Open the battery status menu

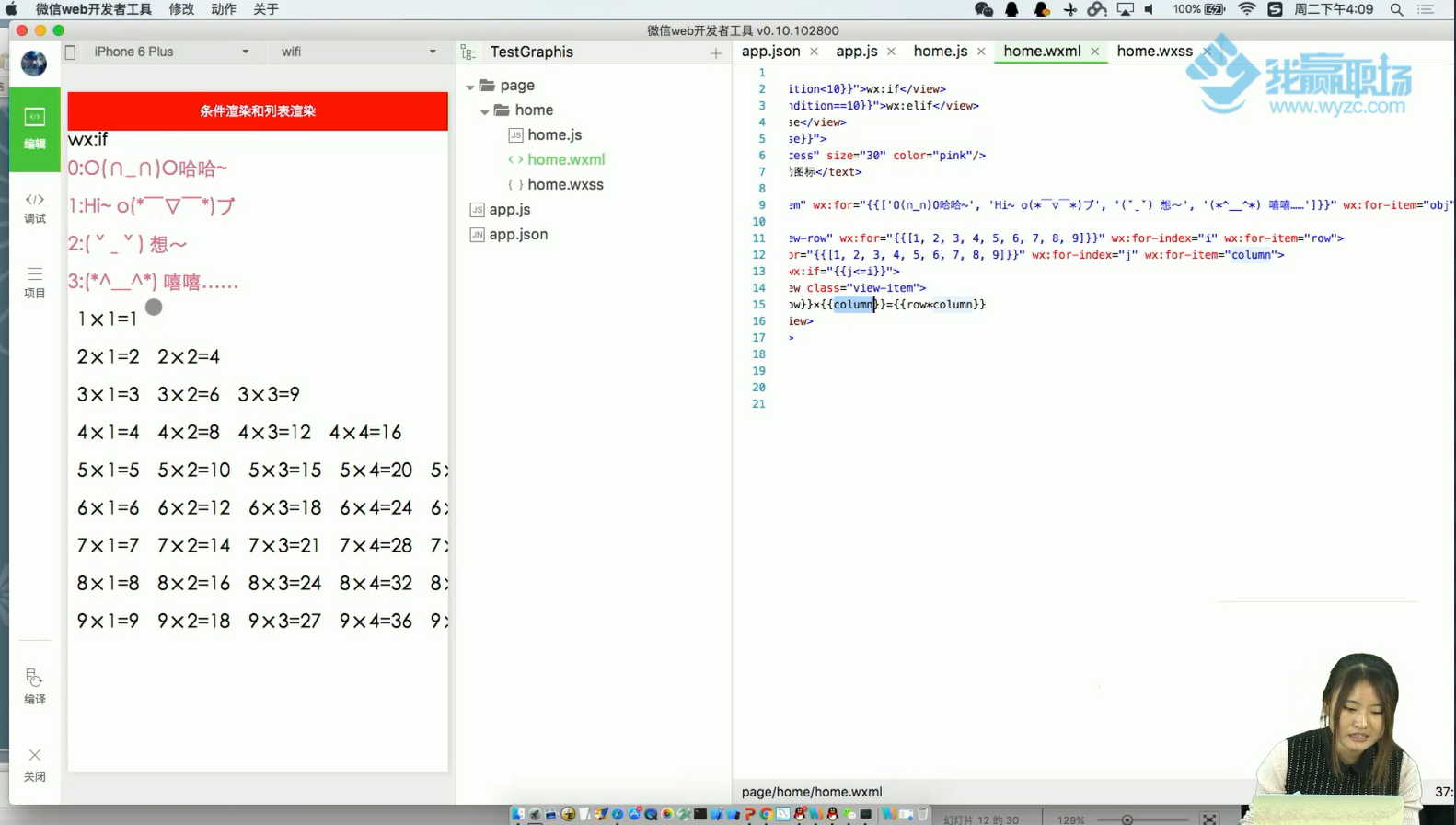(1199, 9)
